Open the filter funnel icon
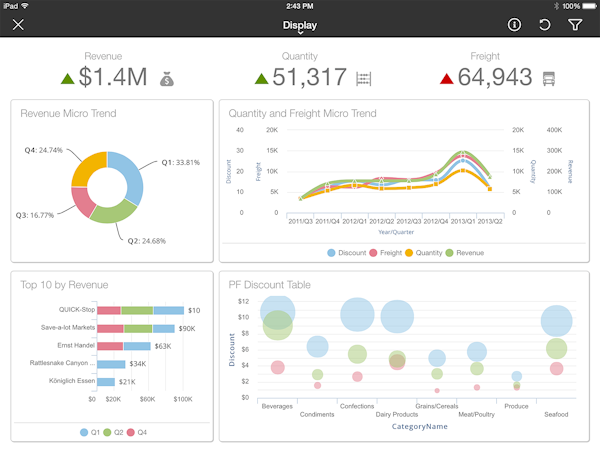The width and height of the screenshot is (600, 450). [x=575, y=25]
